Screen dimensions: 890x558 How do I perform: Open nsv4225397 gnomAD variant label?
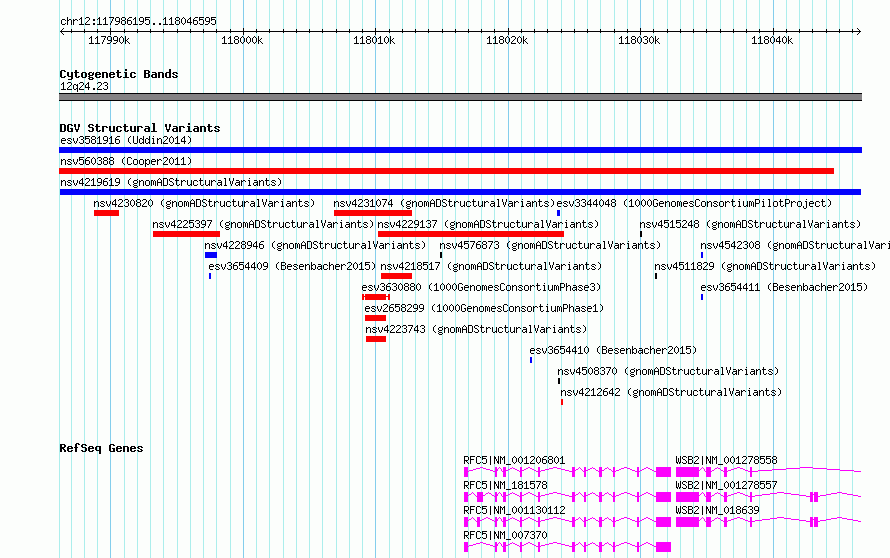[x=263, y=224]
